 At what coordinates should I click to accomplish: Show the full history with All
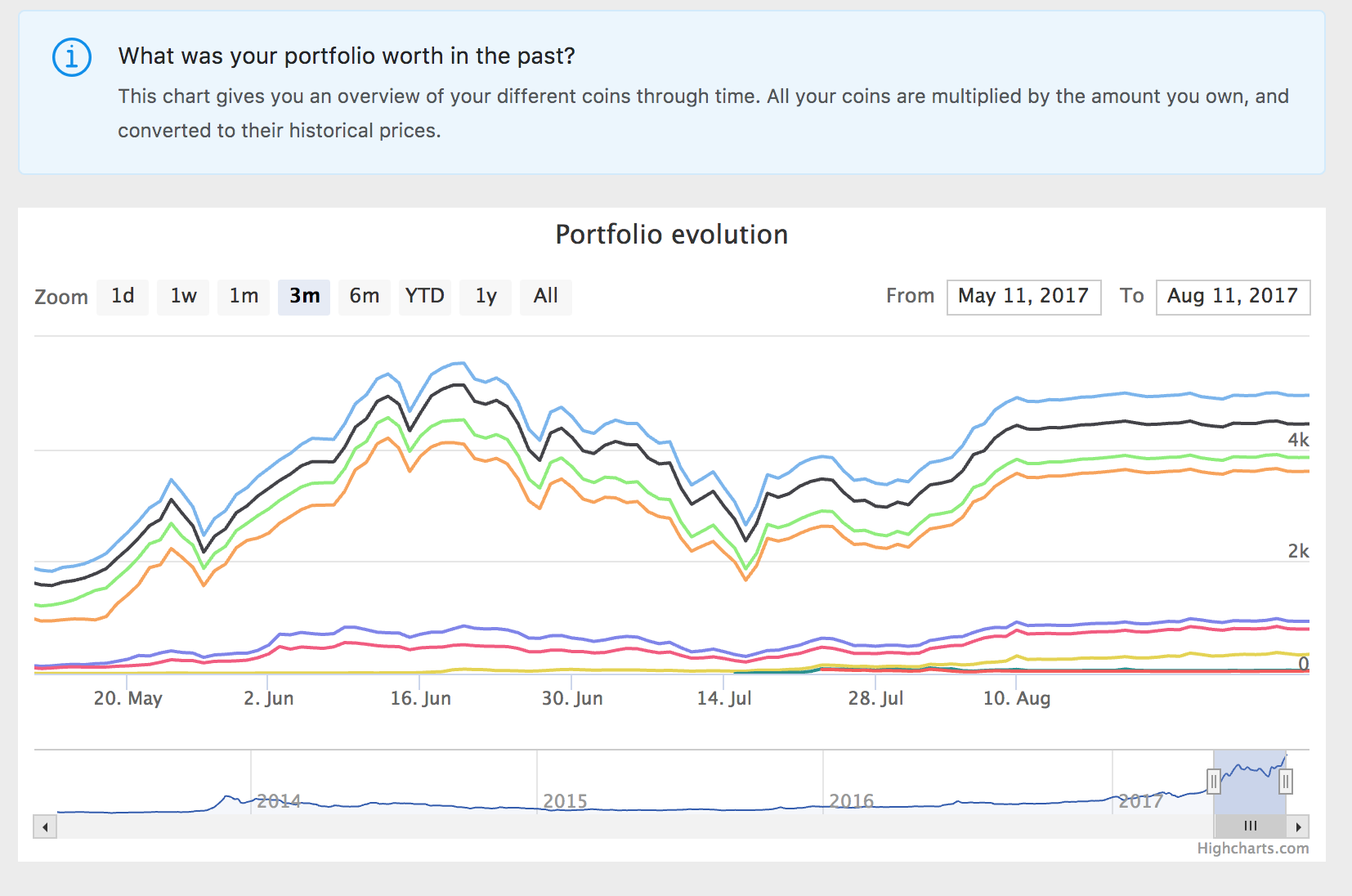coord(546,297)
